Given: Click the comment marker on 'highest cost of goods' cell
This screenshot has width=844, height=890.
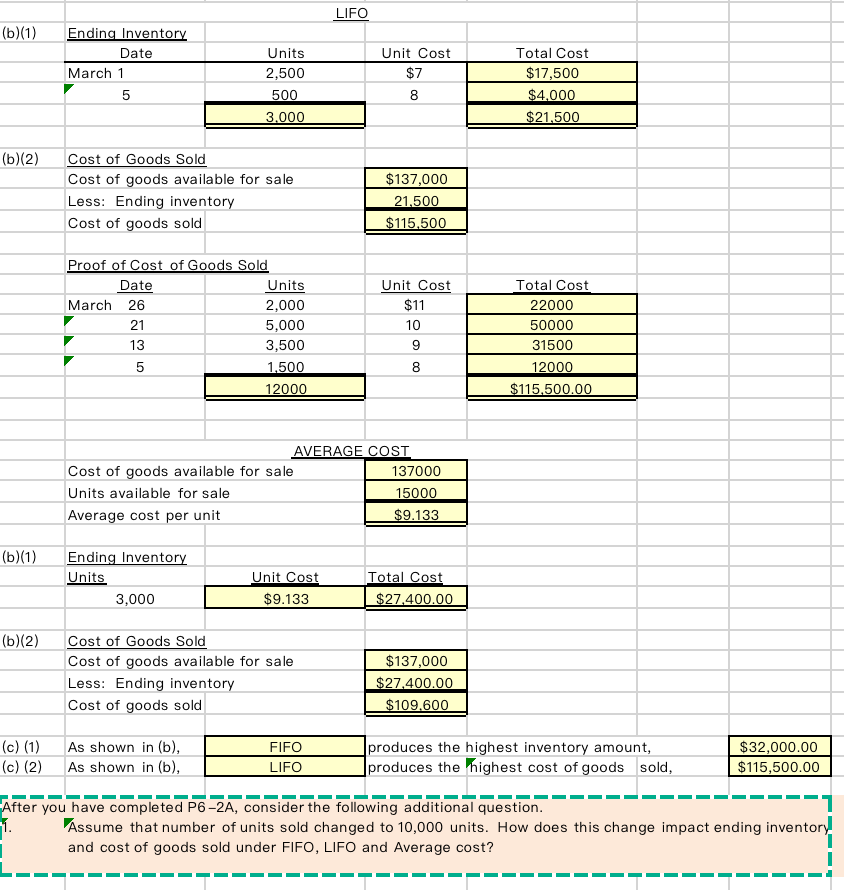Looking at the screenshot, I should coord(471,762).
